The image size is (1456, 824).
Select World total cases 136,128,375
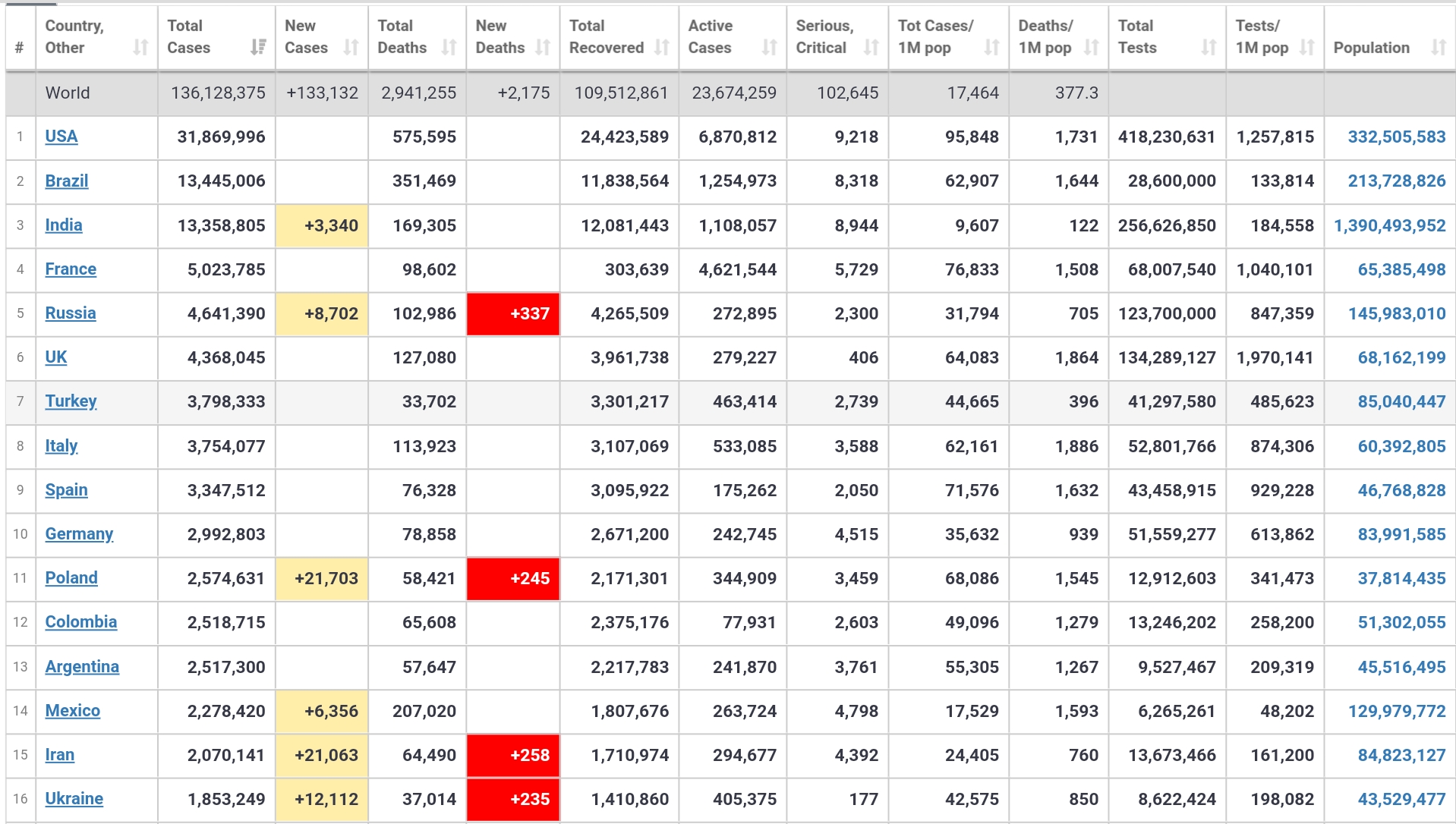coord(218,93)
